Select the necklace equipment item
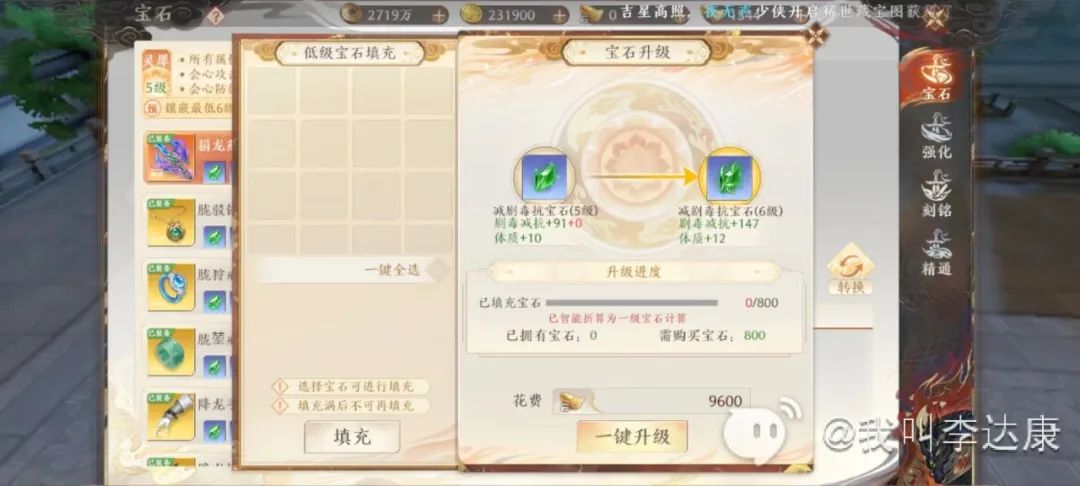The image size is (1080, 486). pyautogui.click(x=171, y=222)
